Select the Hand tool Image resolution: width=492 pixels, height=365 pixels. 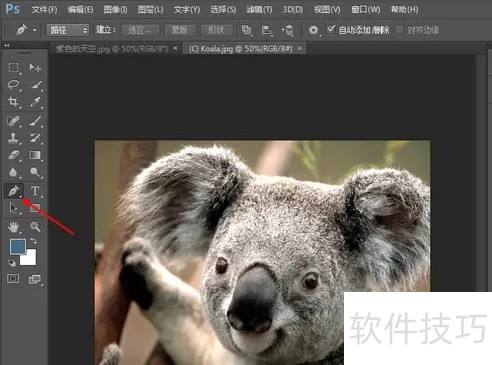pos(13,227)
